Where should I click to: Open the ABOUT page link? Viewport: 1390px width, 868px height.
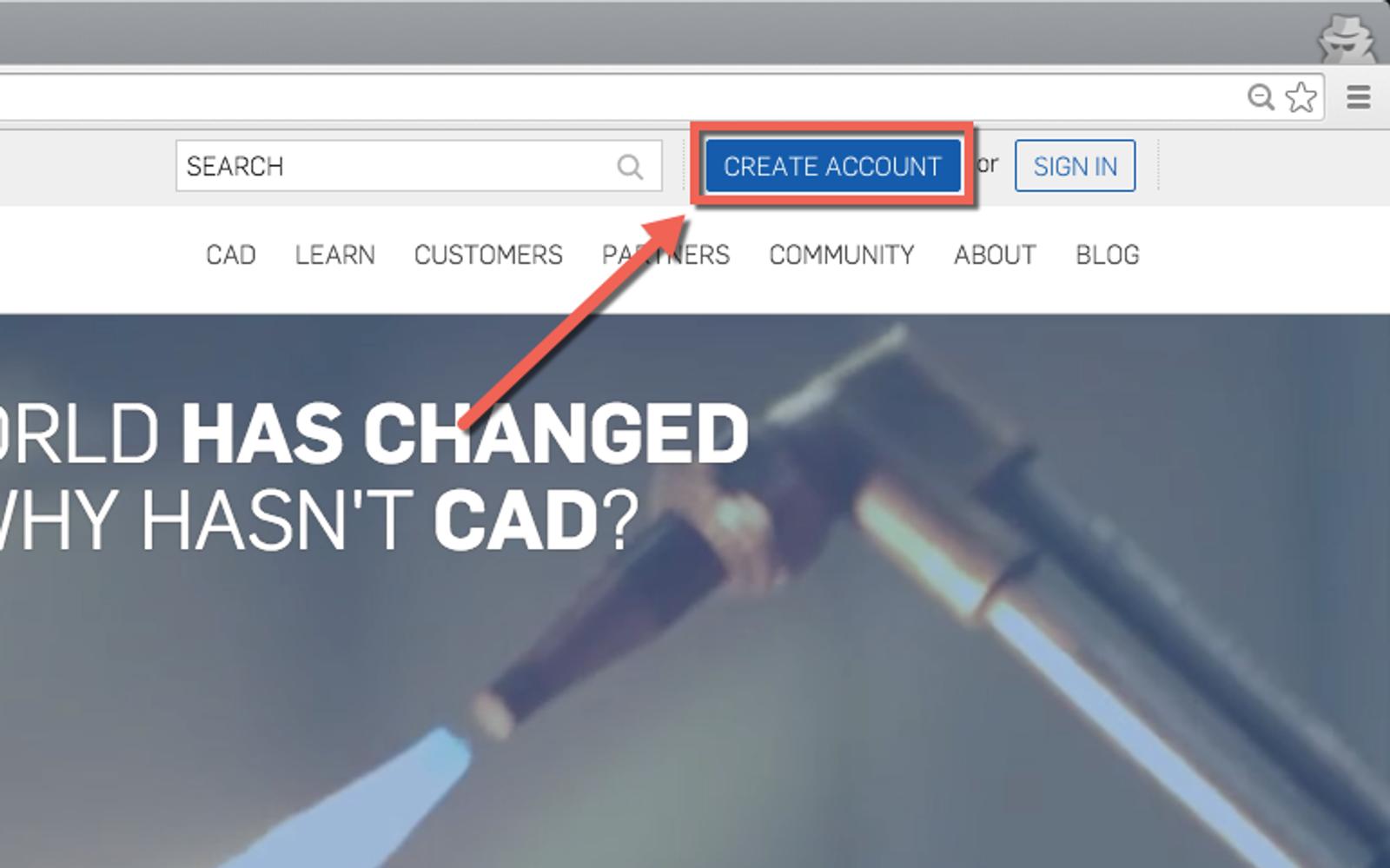pyautogui.click(x=995, y=255)
